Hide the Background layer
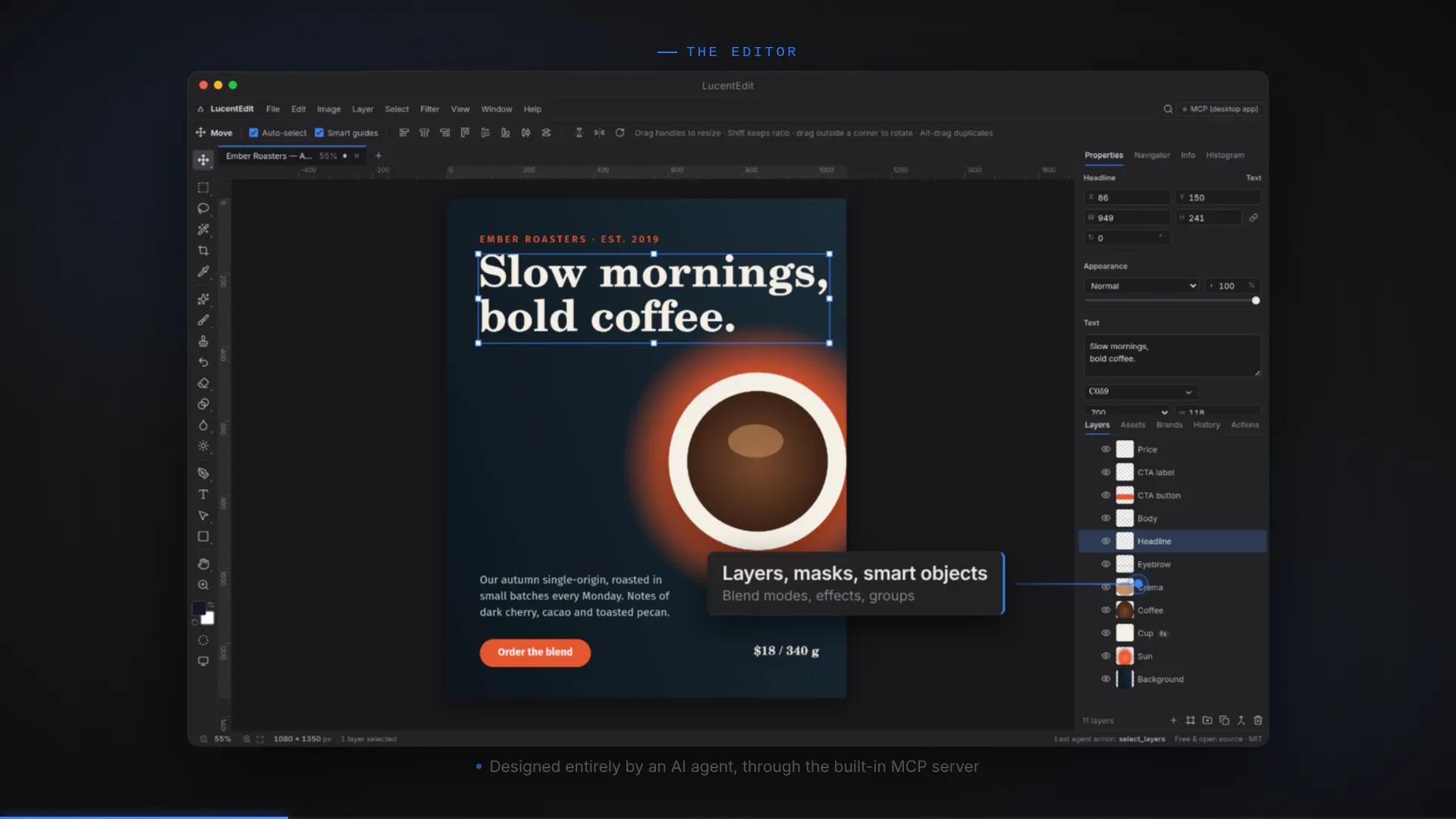The height and width of the screenshot is (819, 1456). click(1106, 679)
